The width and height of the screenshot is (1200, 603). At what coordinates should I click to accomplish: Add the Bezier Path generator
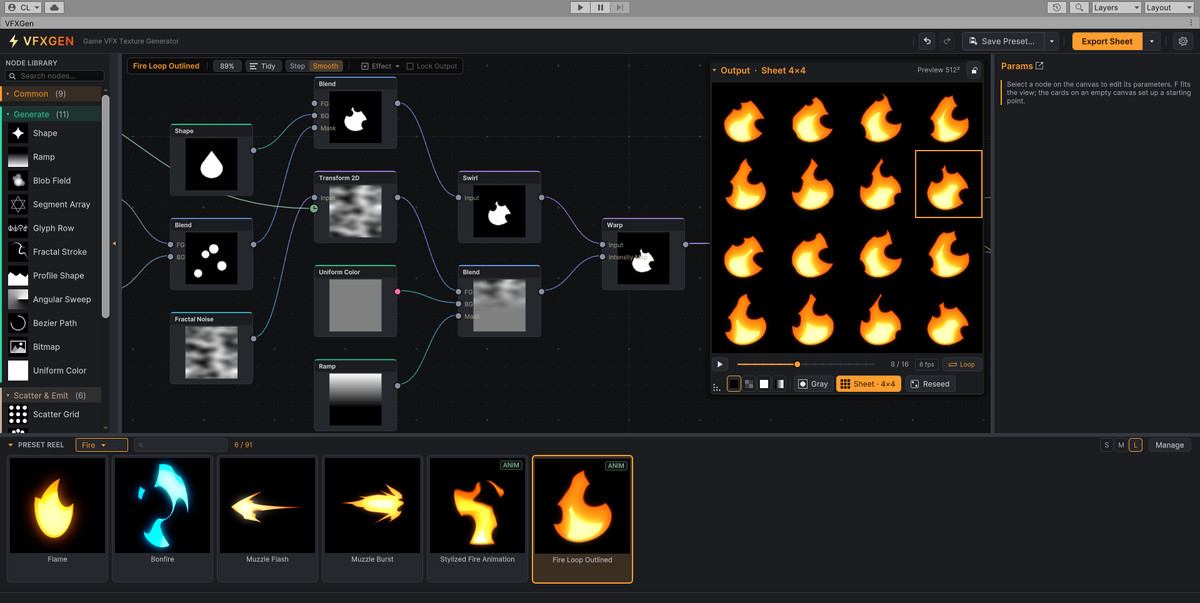coord(52,323)
